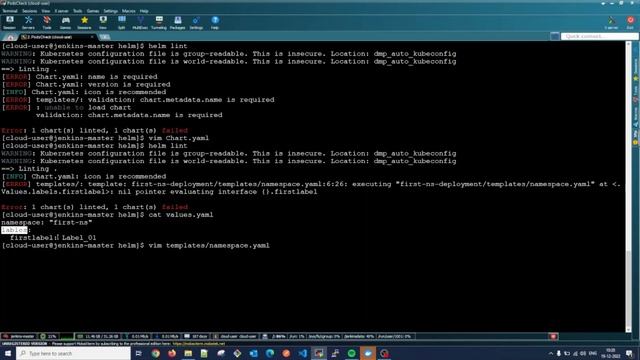640x360 pixels.
Task: Enable MultiExec mode icon
Action: tap(140, 22)
